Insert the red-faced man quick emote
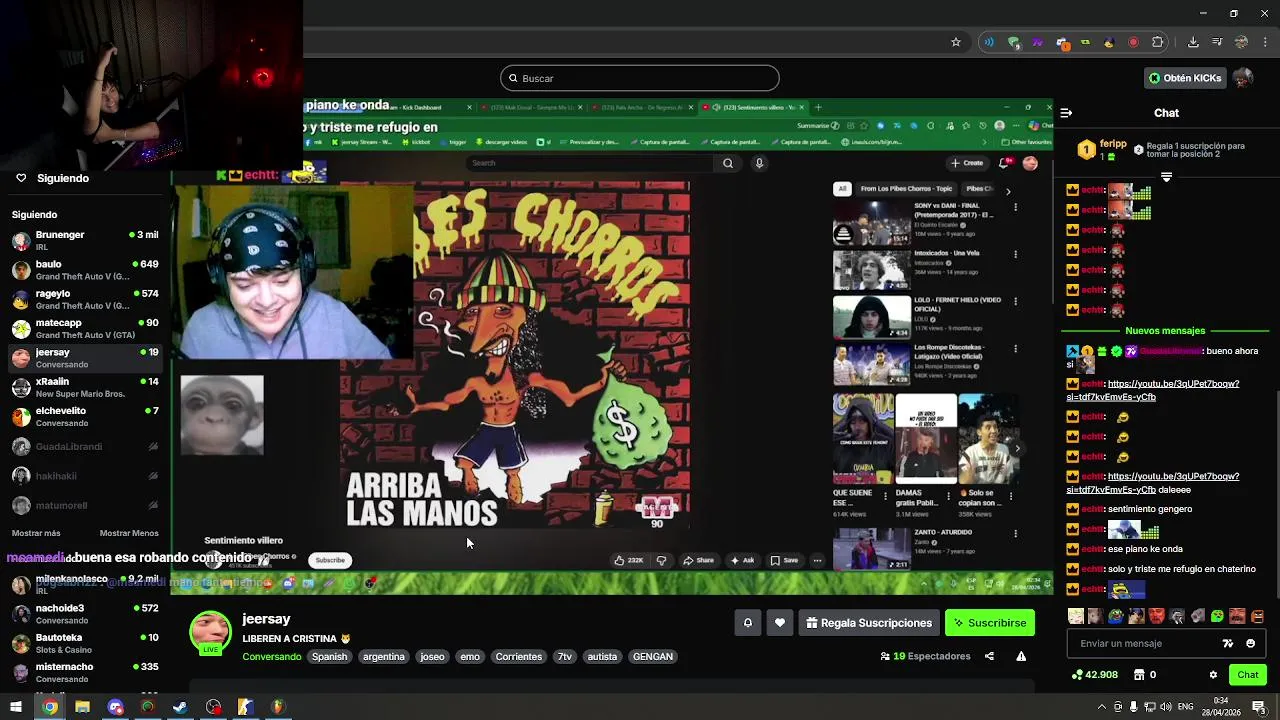The image size is (1280, 720). point(1157,616)
